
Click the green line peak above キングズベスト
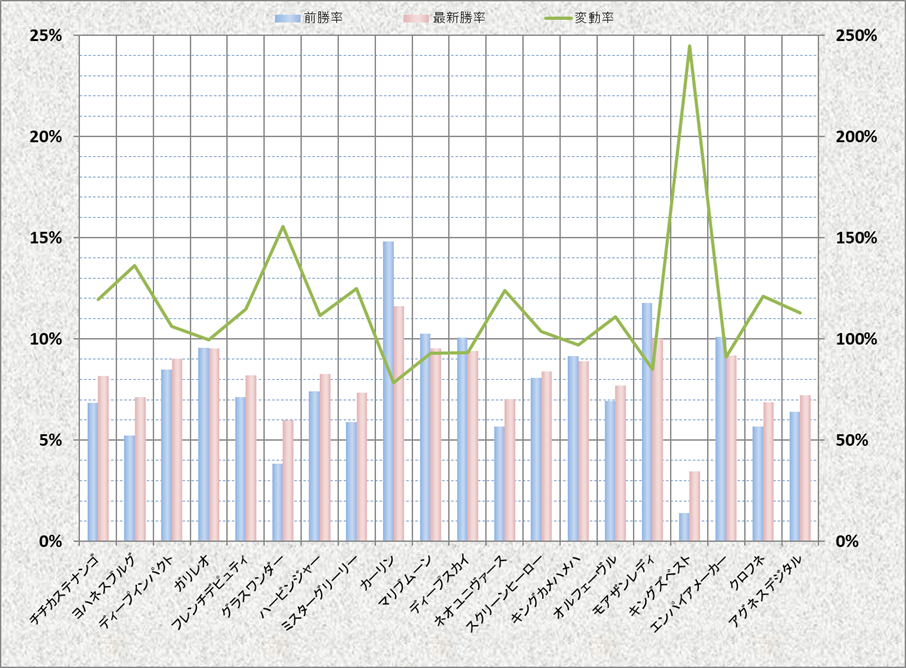click(x=689, y=46)
